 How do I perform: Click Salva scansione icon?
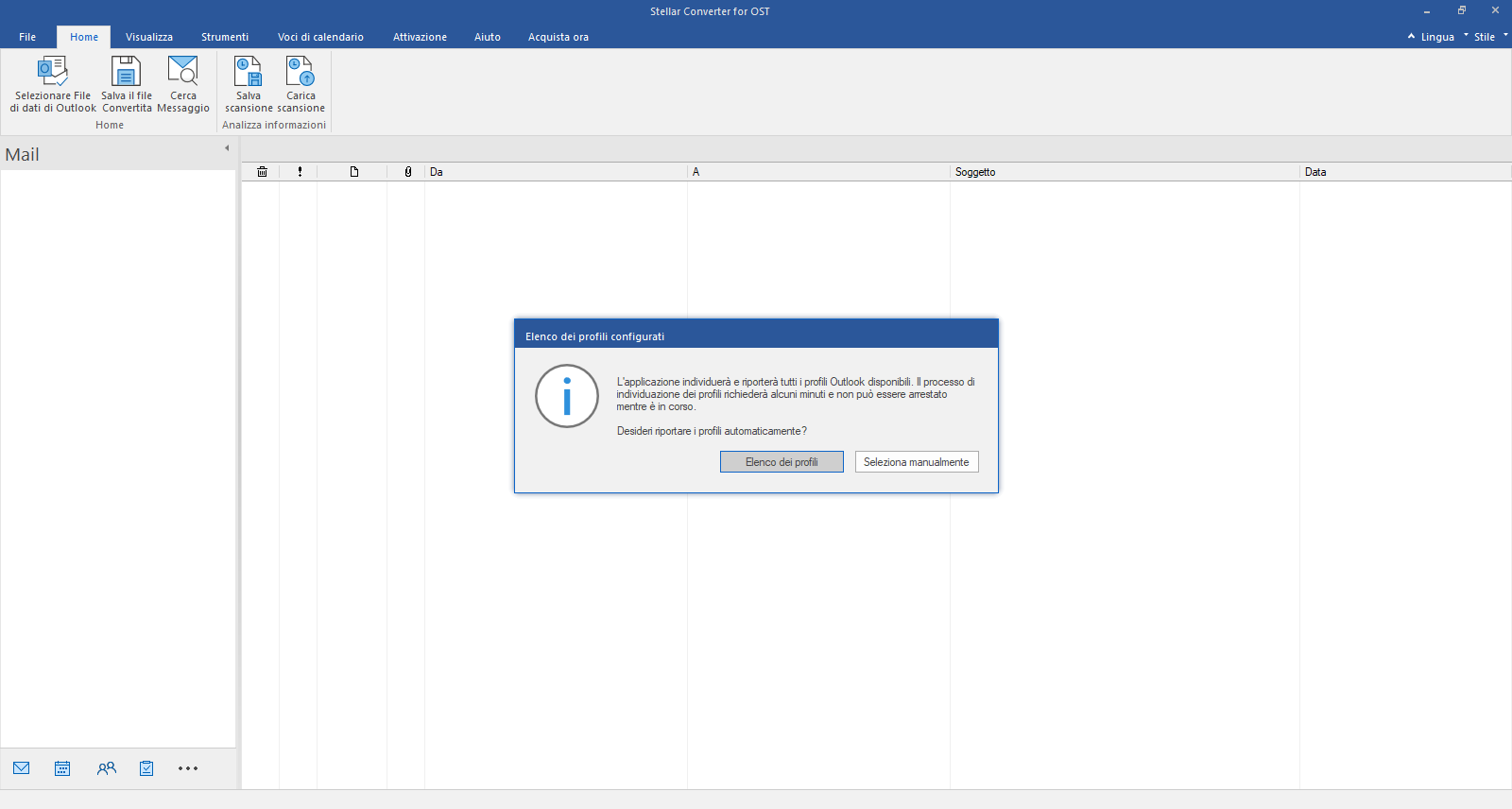249,72
